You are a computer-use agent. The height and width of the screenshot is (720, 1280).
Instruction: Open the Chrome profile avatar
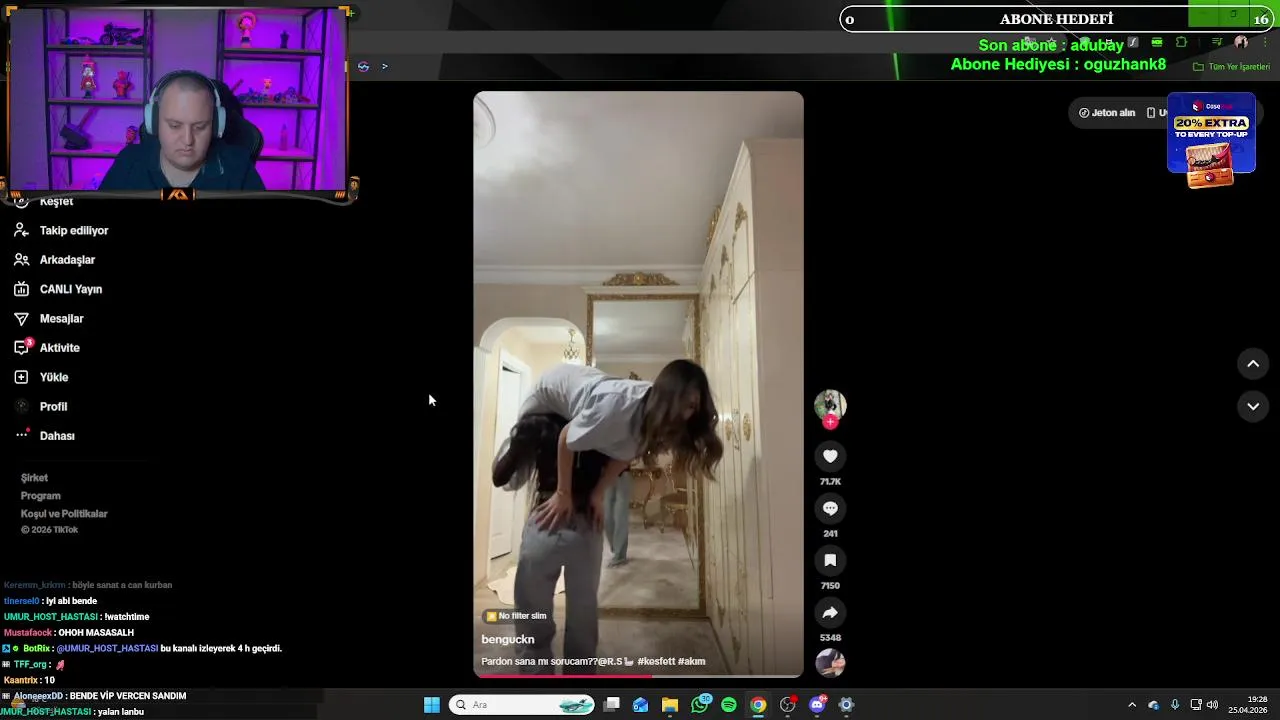(1241, 42)
